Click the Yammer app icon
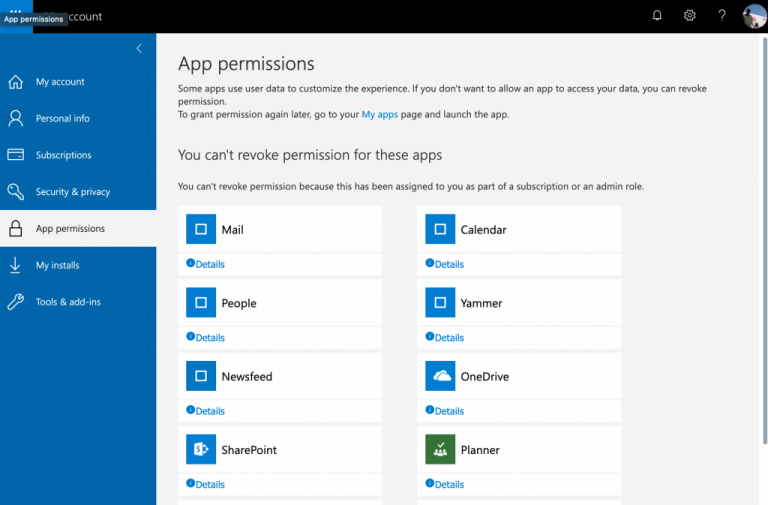Image resolution: width=768 pixels, height=505 pixels. [440, 302]
